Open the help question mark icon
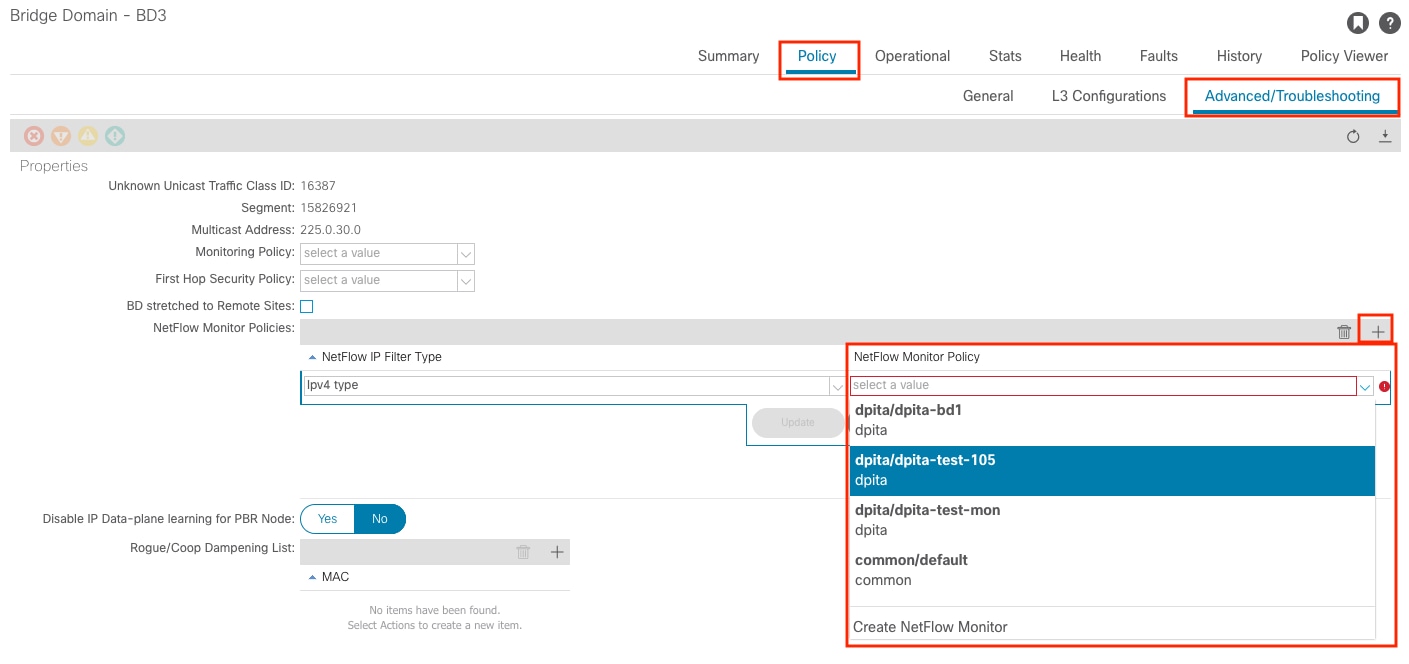This screenshot has height=664, width=1409. click(x=1389, y=22)
